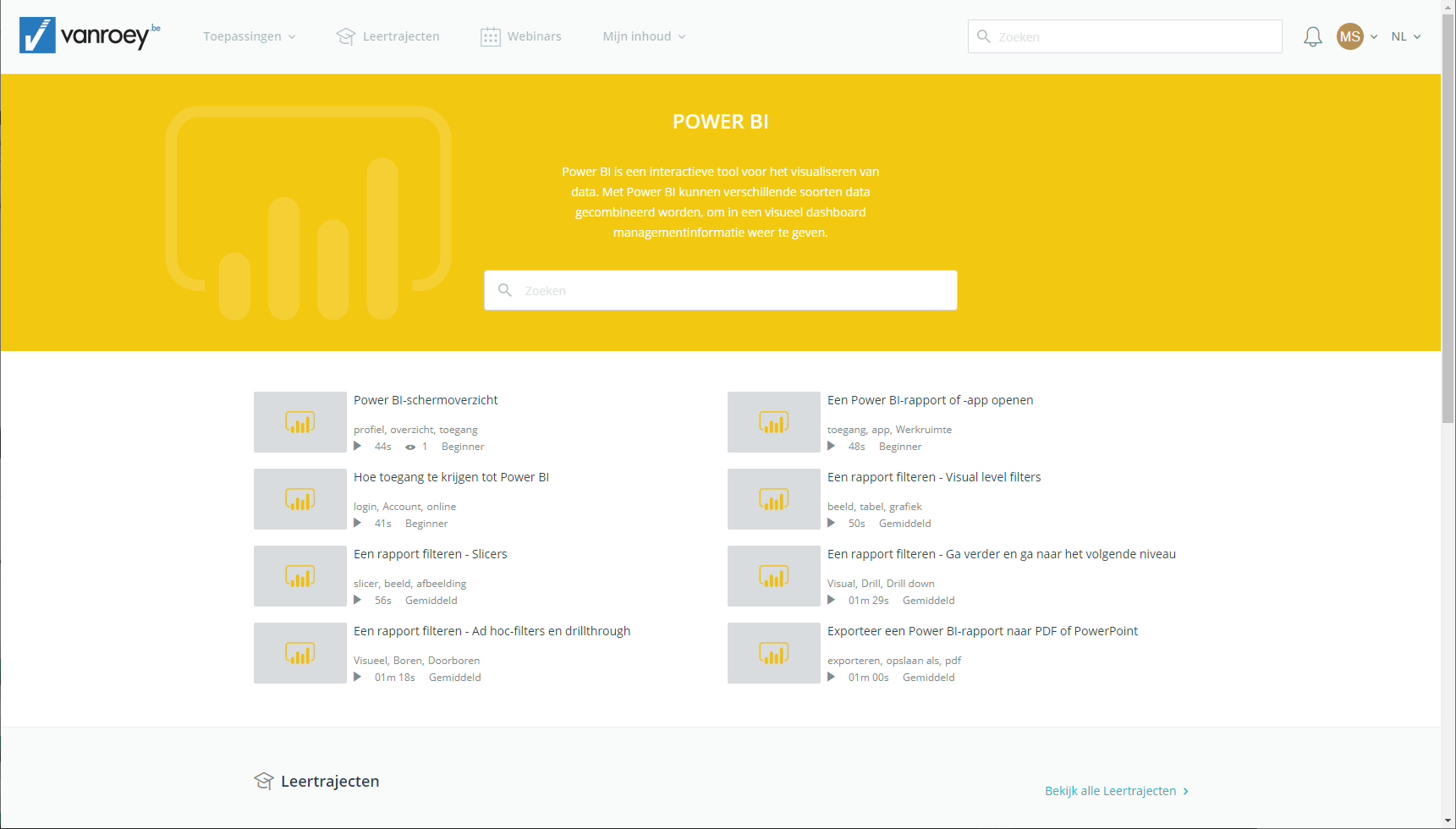Open Een rapport filteren - Slicers
Viewport: 1456px width, 829px height.
pos(430,554)
